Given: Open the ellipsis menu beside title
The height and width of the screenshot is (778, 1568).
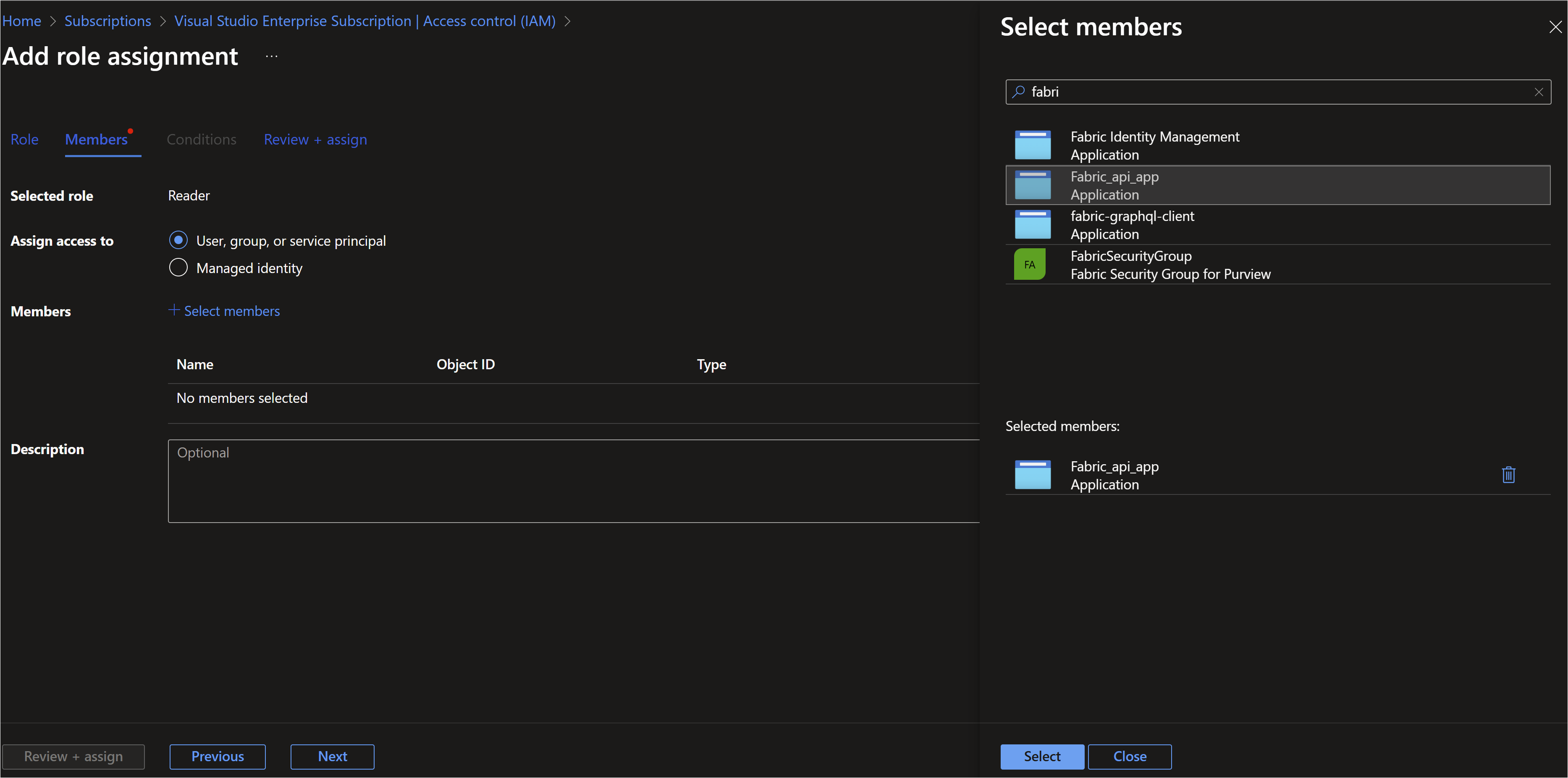Looking at the screenshot, I should tap(271, 57).
